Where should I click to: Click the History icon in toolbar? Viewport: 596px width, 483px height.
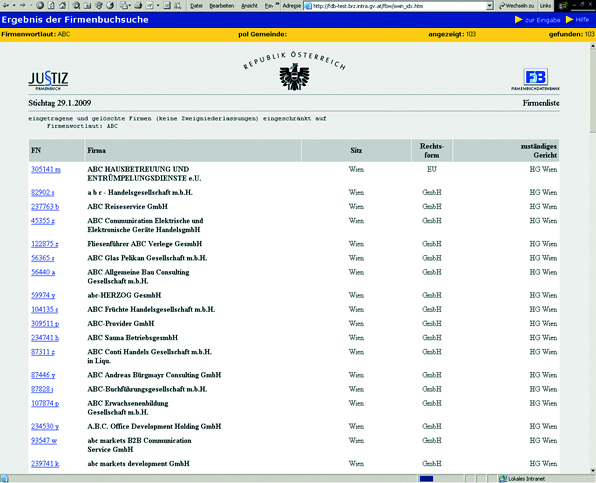click(110, 5)
